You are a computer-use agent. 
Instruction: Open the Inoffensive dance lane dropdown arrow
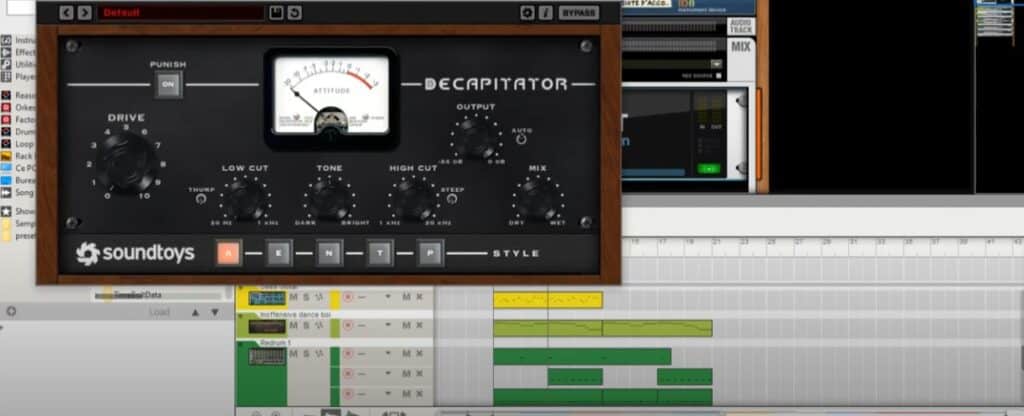[x=387, y=325]
